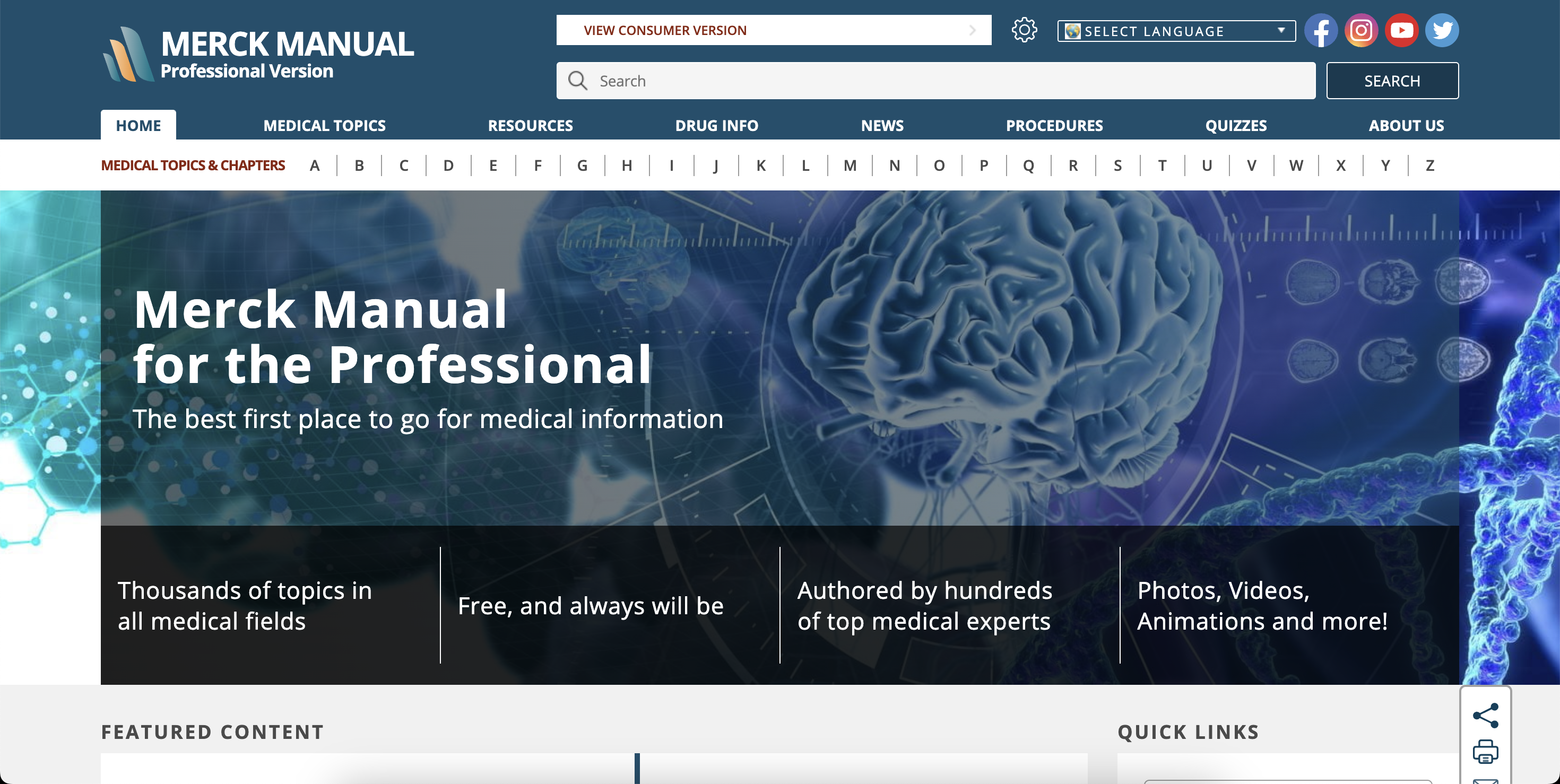Open the Select Language dropdown

coord(1175,31)
